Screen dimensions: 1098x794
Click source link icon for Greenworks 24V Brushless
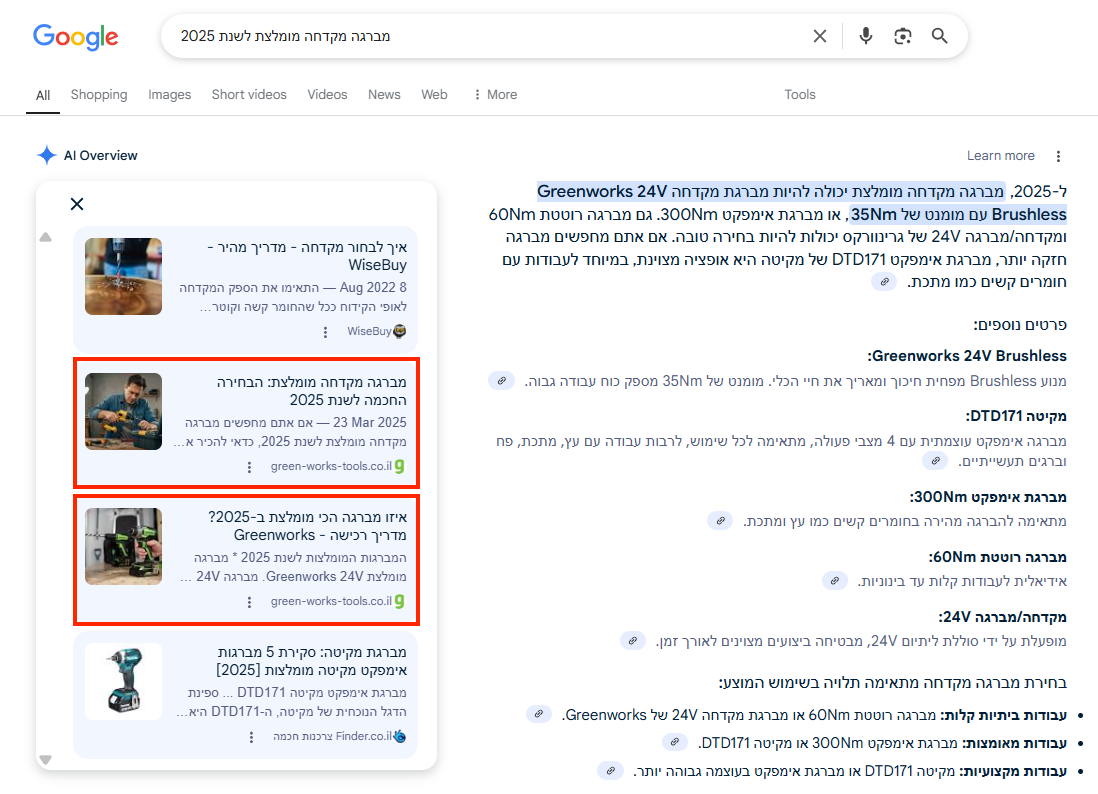(x=501, y=381)
